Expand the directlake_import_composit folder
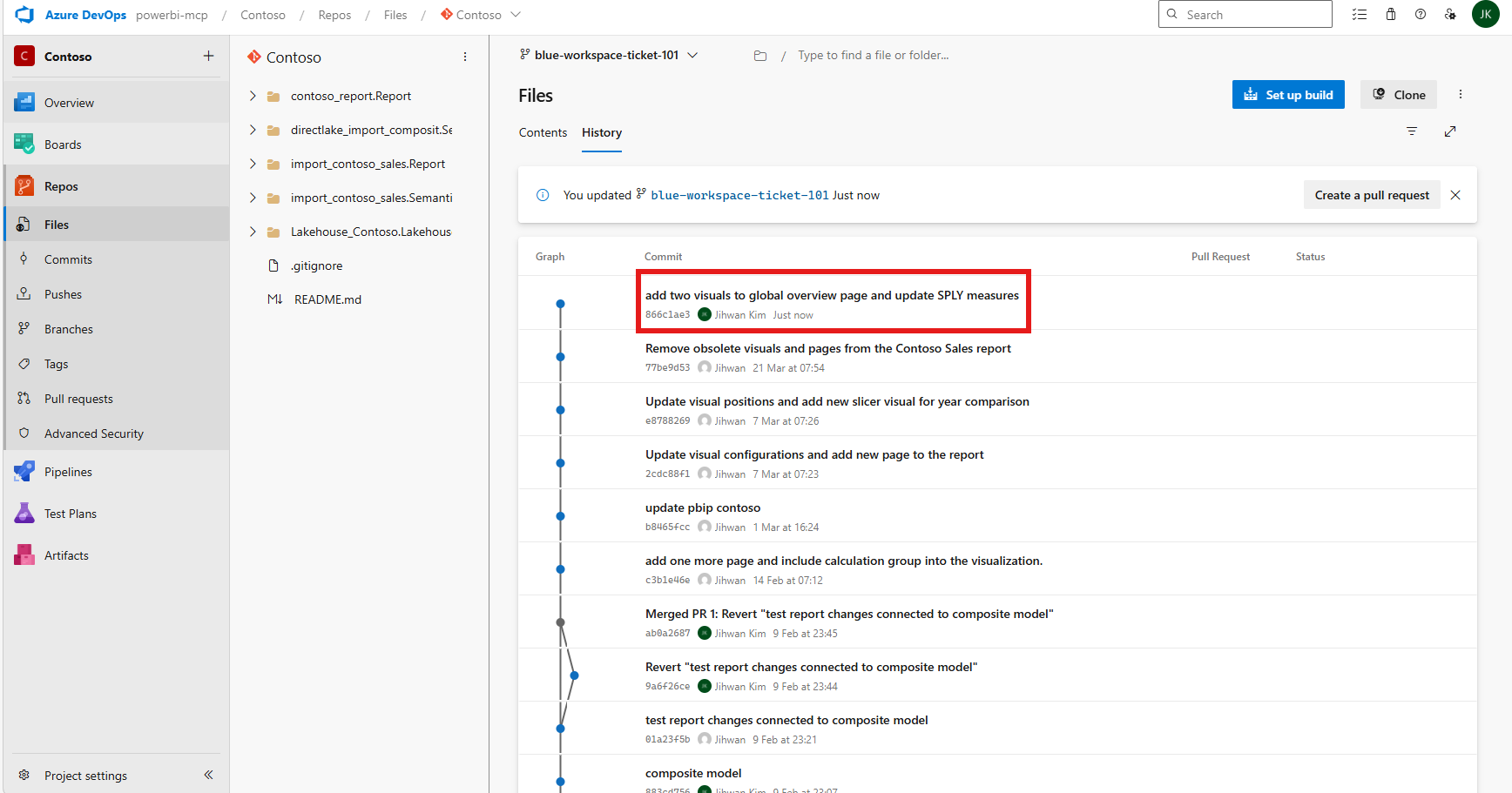1512x793 pixels. (253, 130)
